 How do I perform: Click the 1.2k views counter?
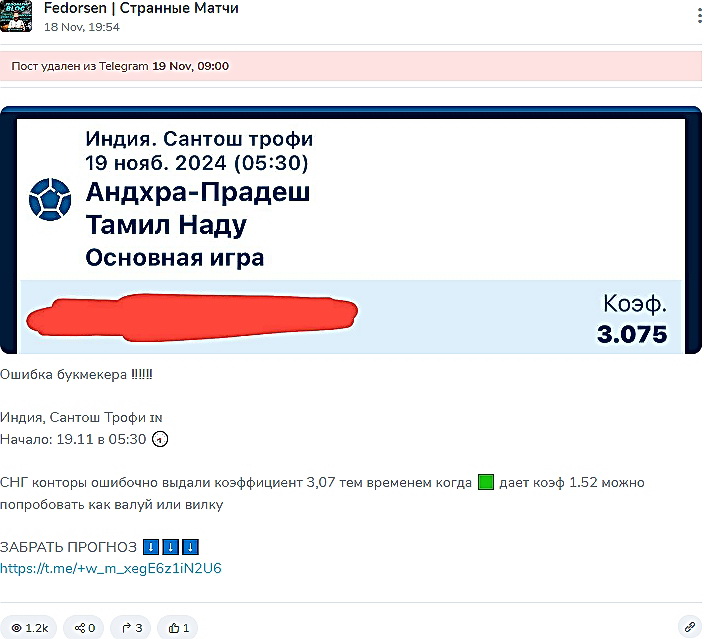29,627
